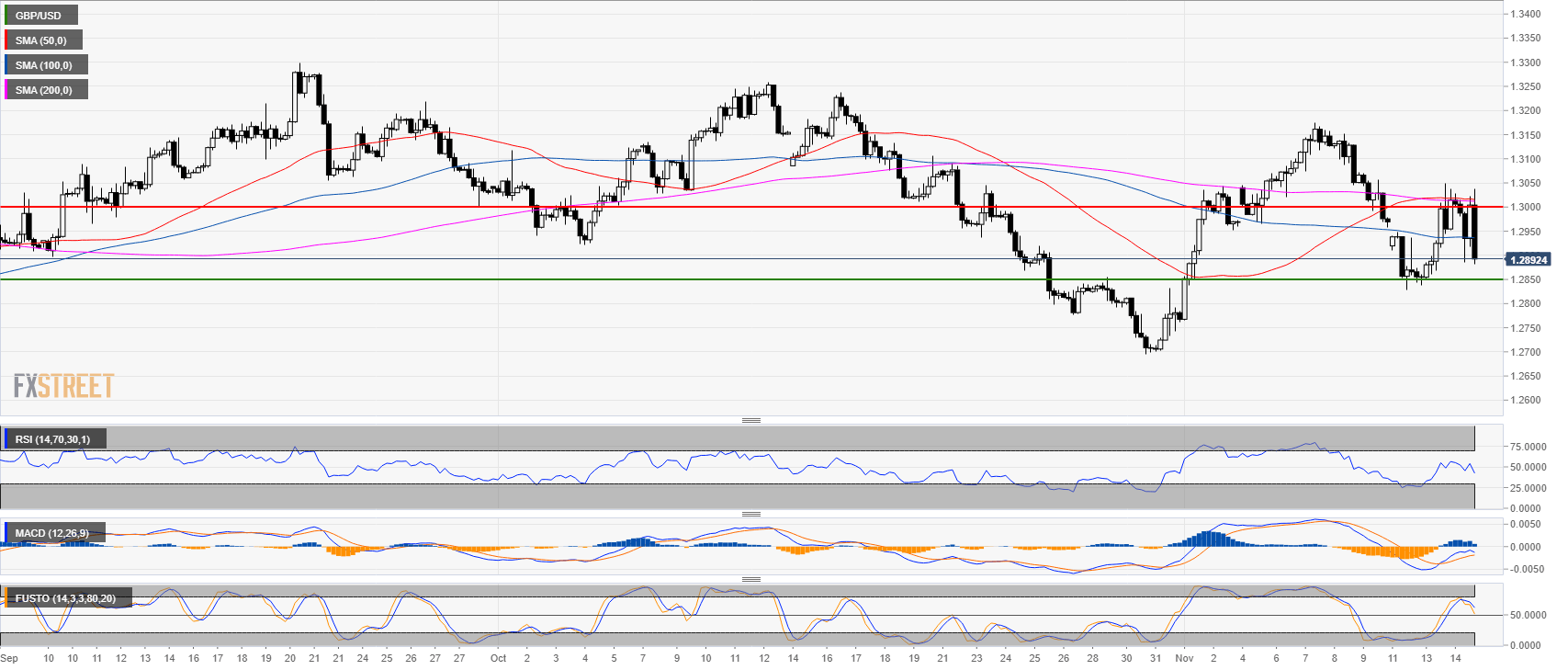Click the 1.2850 price axis label
Viewport: 1568px width, 670px height.
[1526, 279]
